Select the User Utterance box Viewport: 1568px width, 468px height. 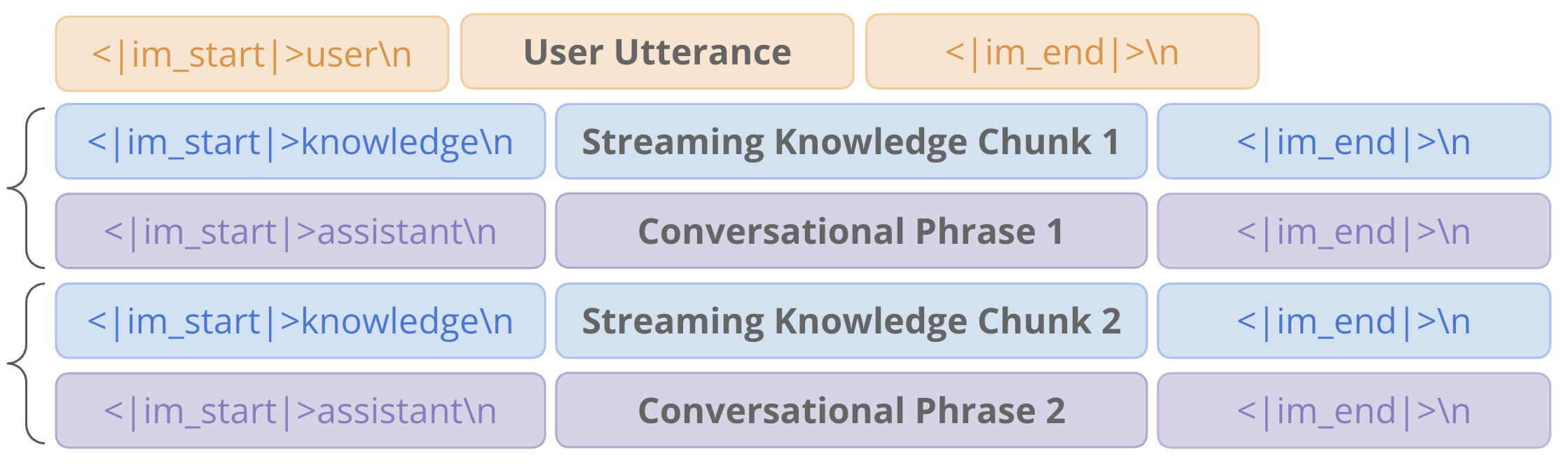(656, 52)
